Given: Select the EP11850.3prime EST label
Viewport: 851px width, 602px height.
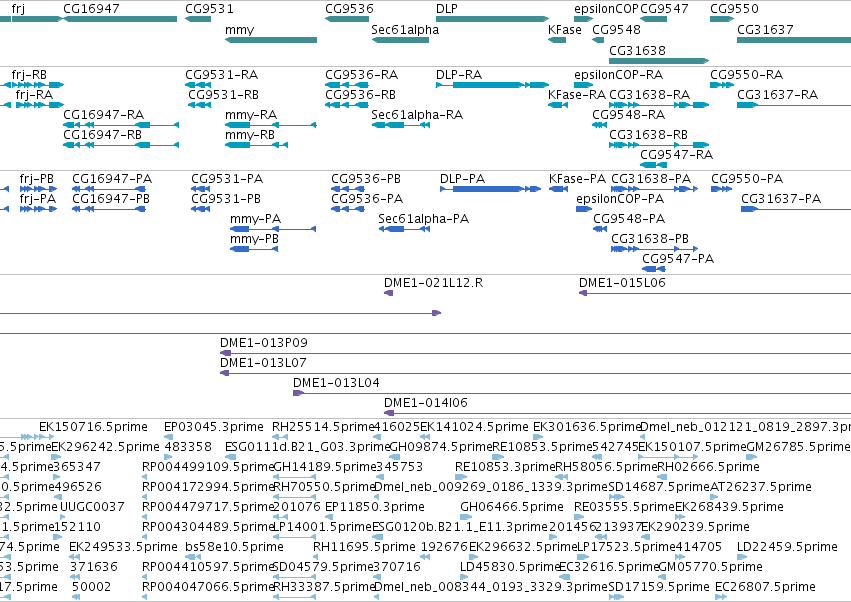Looking at the screenshot, I should pyautogui.click(x=374, y=507).
